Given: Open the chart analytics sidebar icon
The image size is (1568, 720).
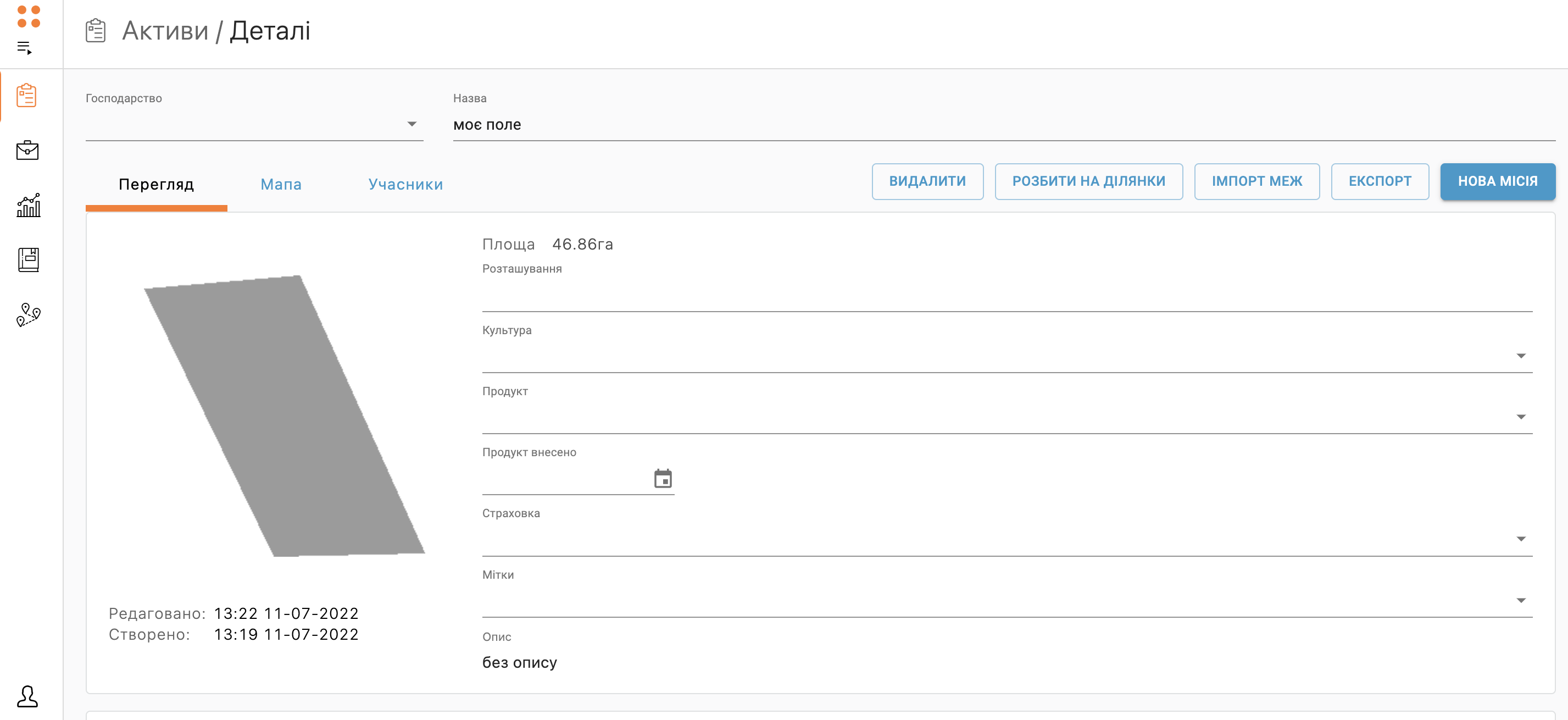Looking at the screenshot, I should 28,205.
